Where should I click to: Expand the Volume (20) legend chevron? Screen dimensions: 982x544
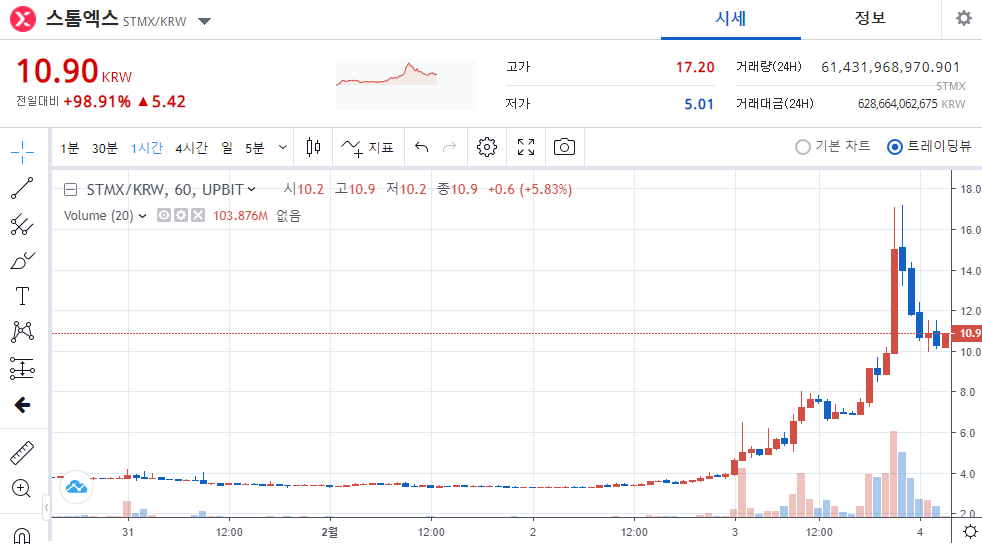pyautogui.click(x=143, y=216)
